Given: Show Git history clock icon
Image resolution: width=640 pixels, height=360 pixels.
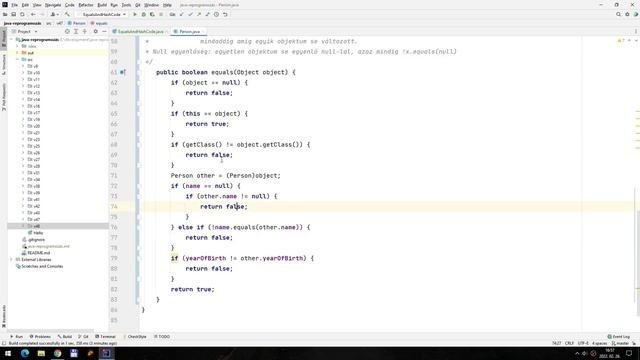Looking at the screenshot, I should (216, 14).
